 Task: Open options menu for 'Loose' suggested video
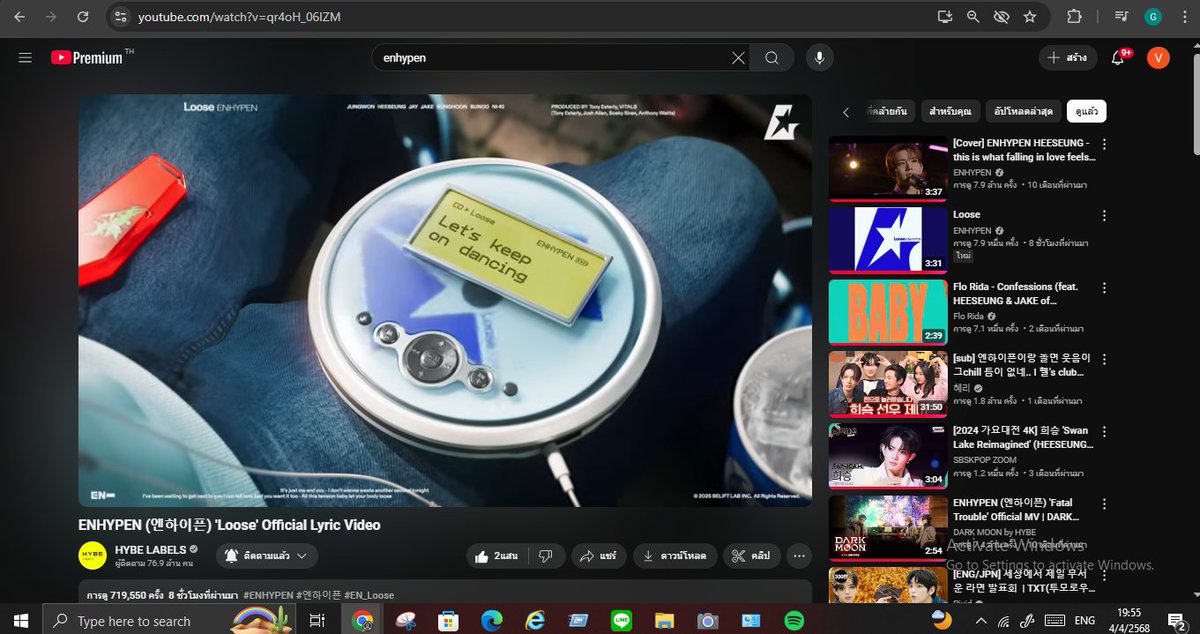click(x=1104, y=216)
